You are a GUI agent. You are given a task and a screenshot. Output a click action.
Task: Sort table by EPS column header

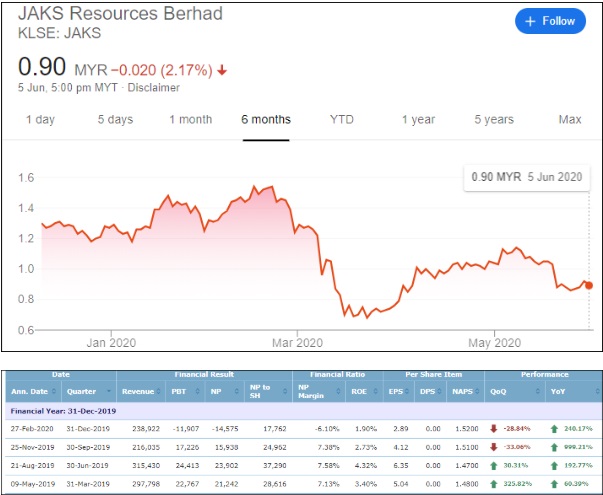[397, 392]
